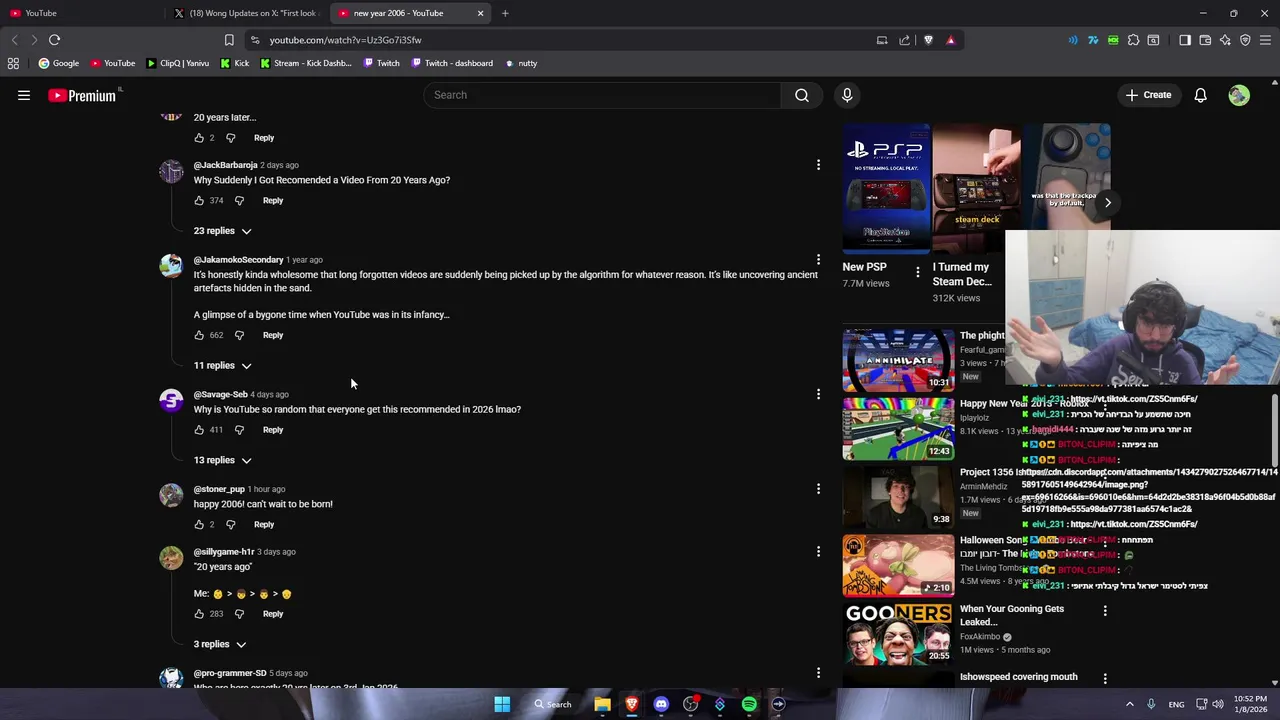The width and height of the screenshot is (1280, 720).
Task: Open the 'Happy New Year' Roblox video thumbnail
Action: coord(898,429)
